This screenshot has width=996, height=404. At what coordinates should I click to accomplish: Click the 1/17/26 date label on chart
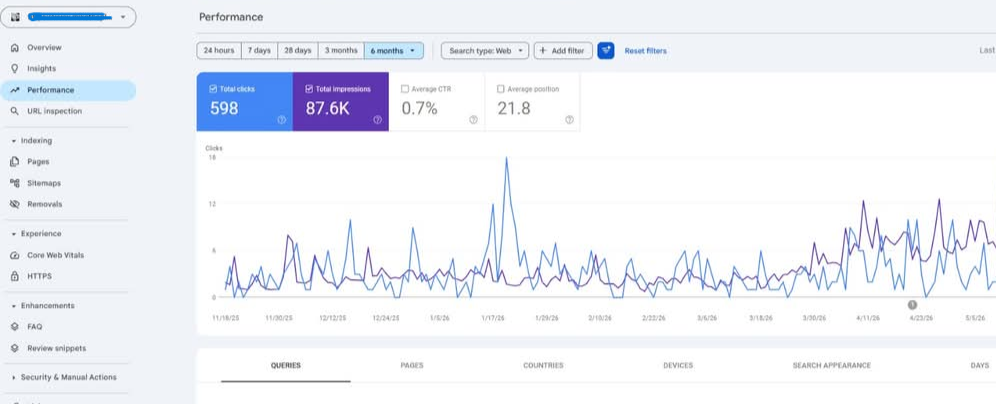click(493, 318)
